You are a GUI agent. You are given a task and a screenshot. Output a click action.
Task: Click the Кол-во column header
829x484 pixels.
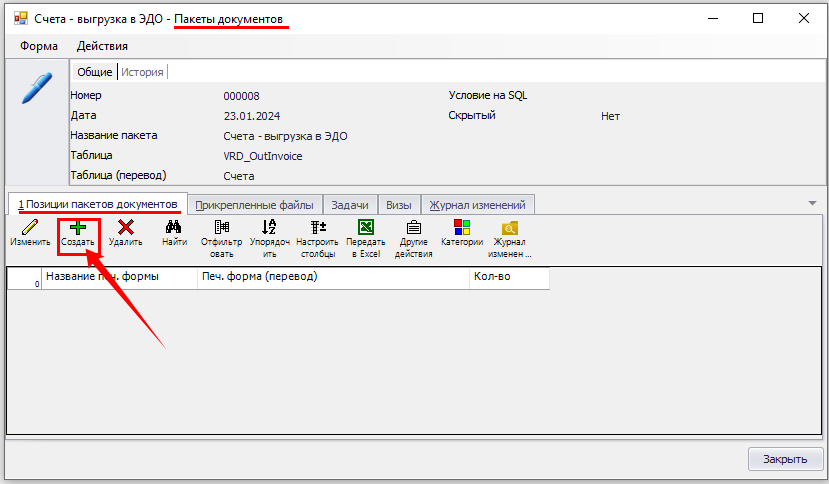507,276
